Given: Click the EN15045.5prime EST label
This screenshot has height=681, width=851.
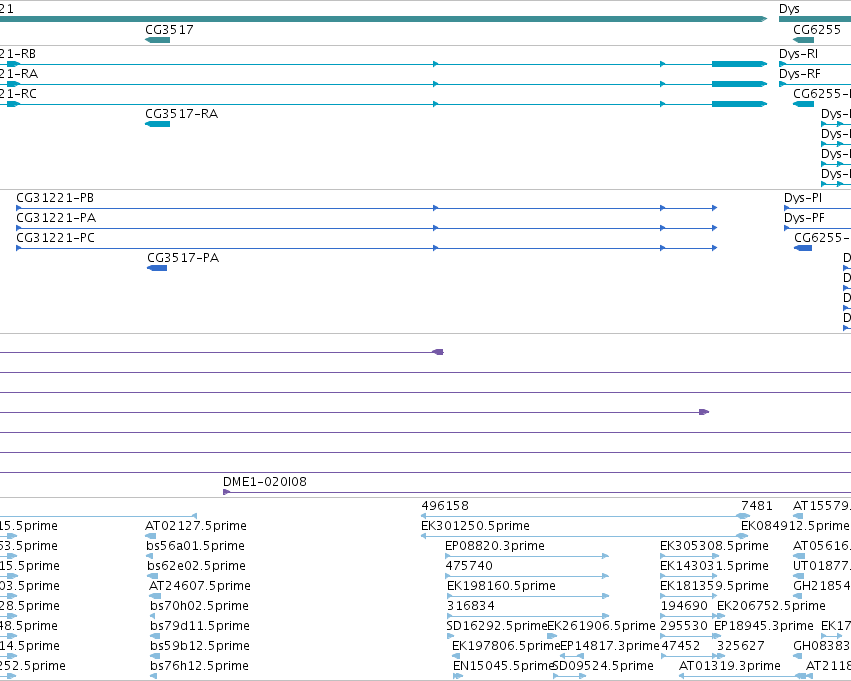Looking at the screenshot, I should click(x=503, y=666).
